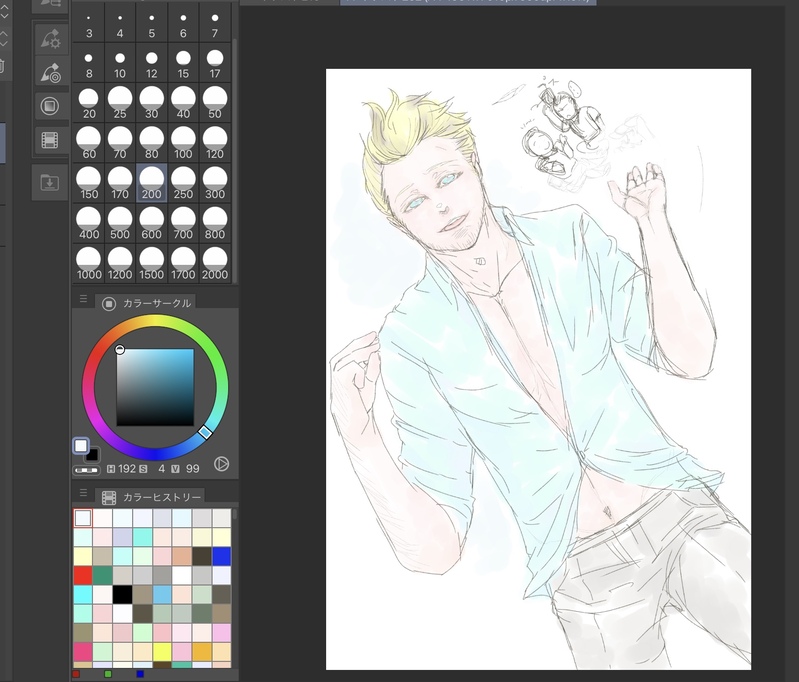Open the film strip icon palette
This screenshot has height=682, width=799.
50,140
